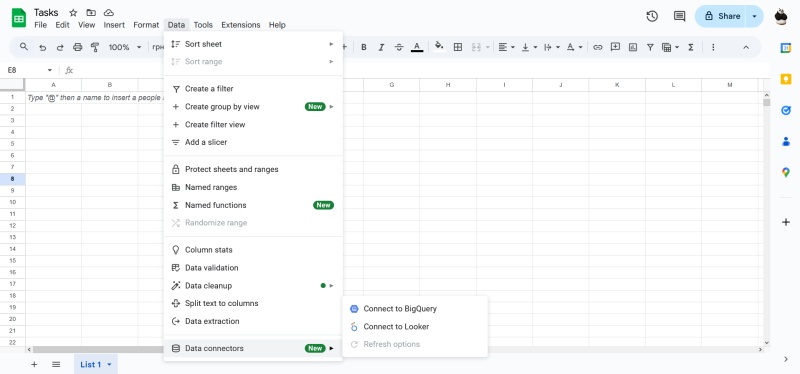Open horizontal align dropdown
The image size is (800, 374).
point(506,47)
